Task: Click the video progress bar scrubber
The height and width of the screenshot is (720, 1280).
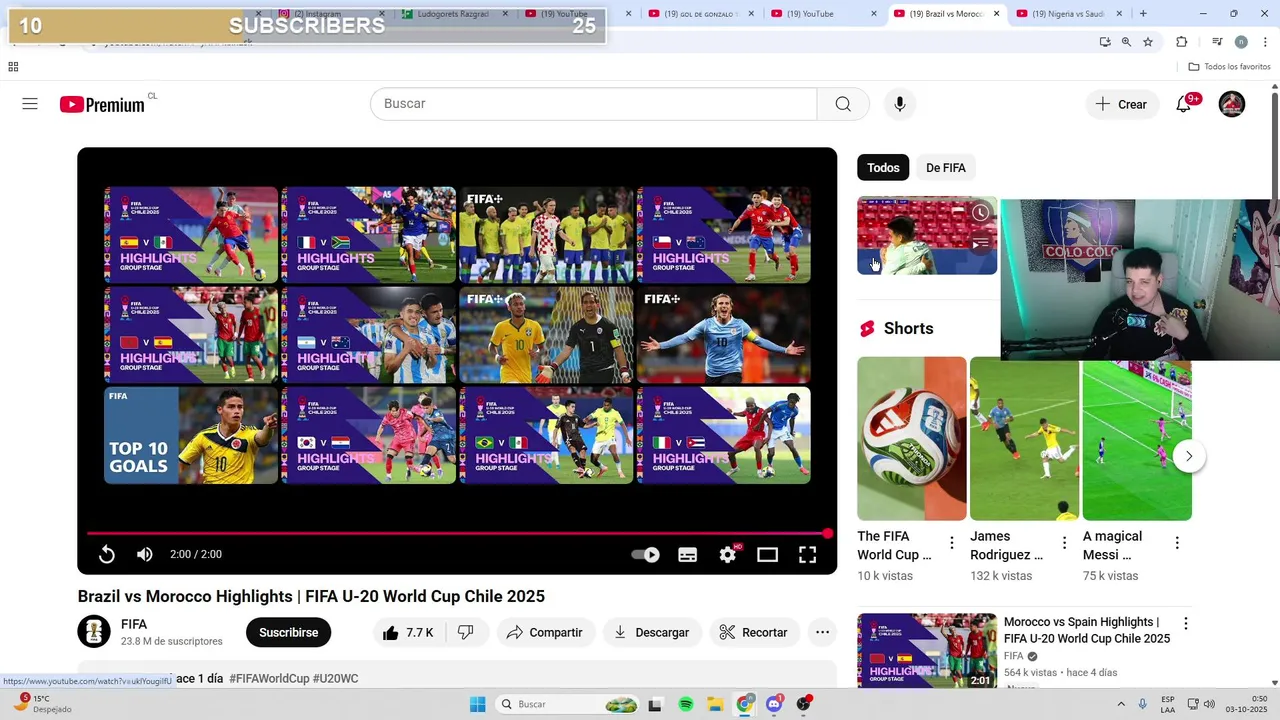Action: 828,534
